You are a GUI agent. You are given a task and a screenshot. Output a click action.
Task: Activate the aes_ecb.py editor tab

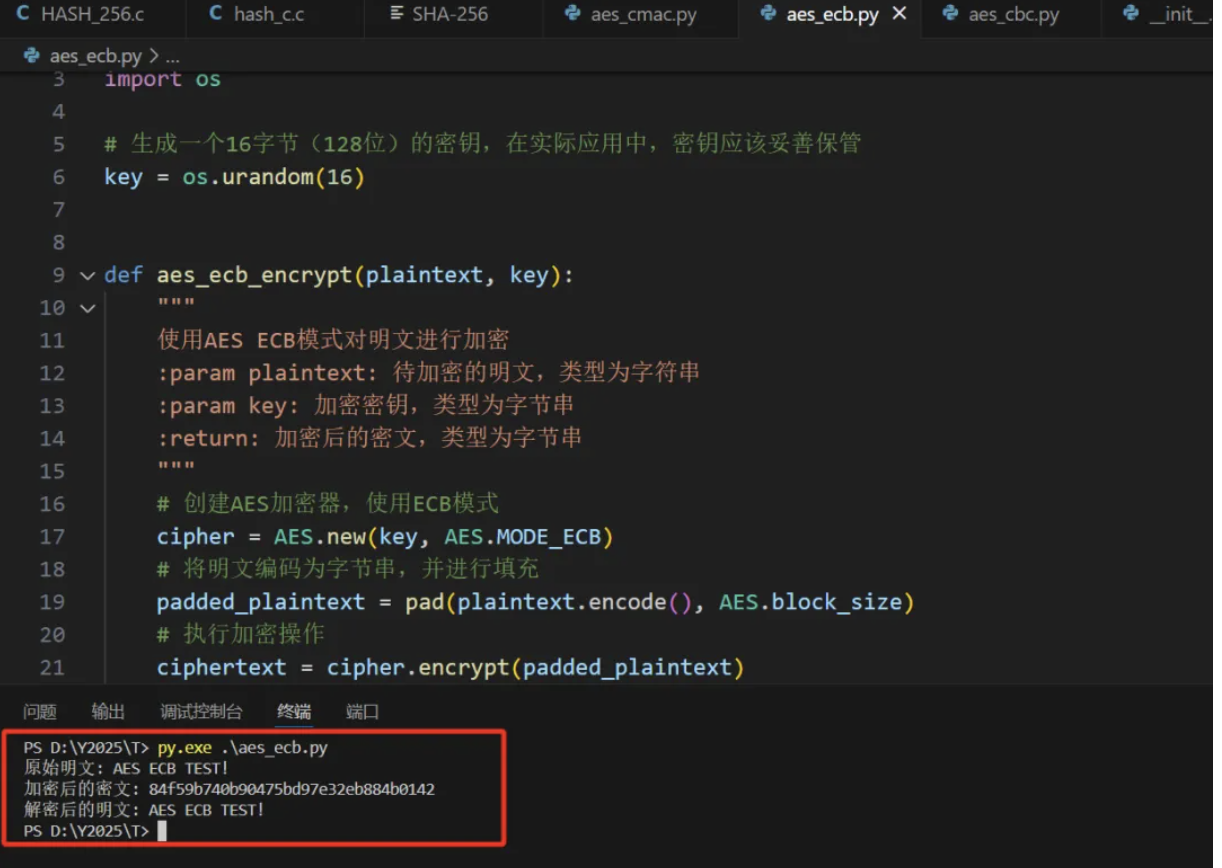832,14
